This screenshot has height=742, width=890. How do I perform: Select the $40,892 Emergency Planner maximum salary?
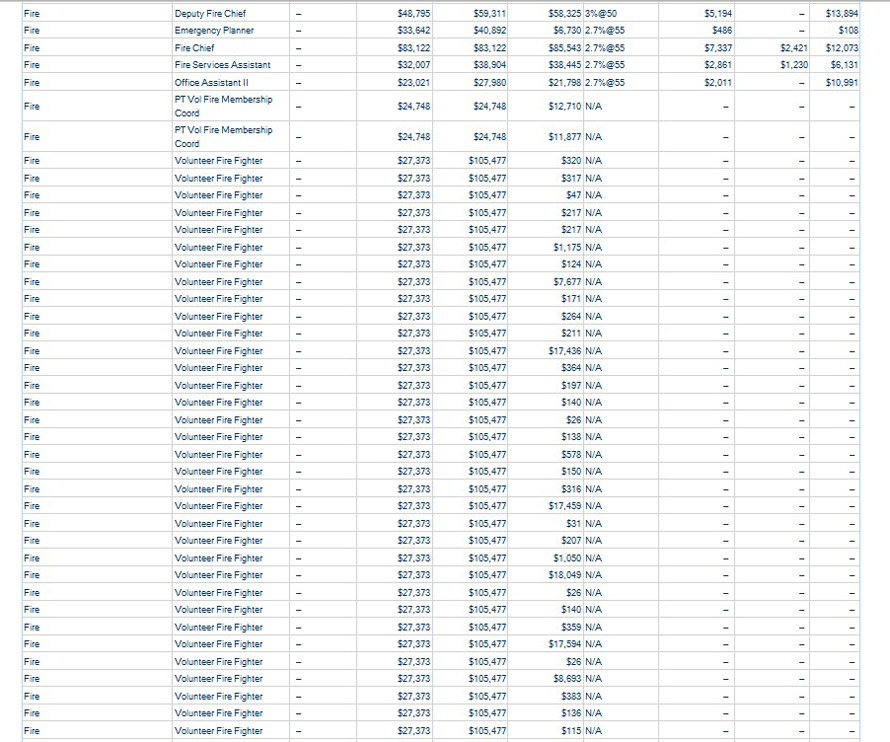[x=490, y=30]
